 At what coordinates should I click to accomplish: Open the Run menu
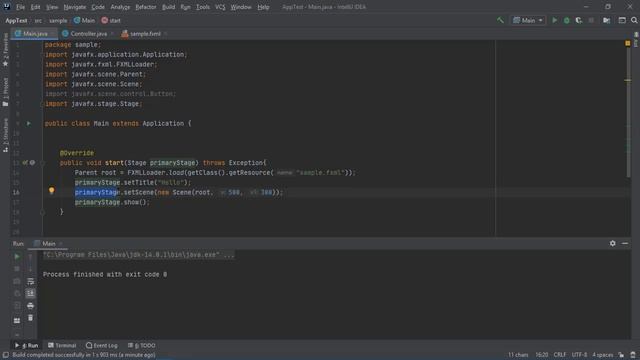[185, 7]
